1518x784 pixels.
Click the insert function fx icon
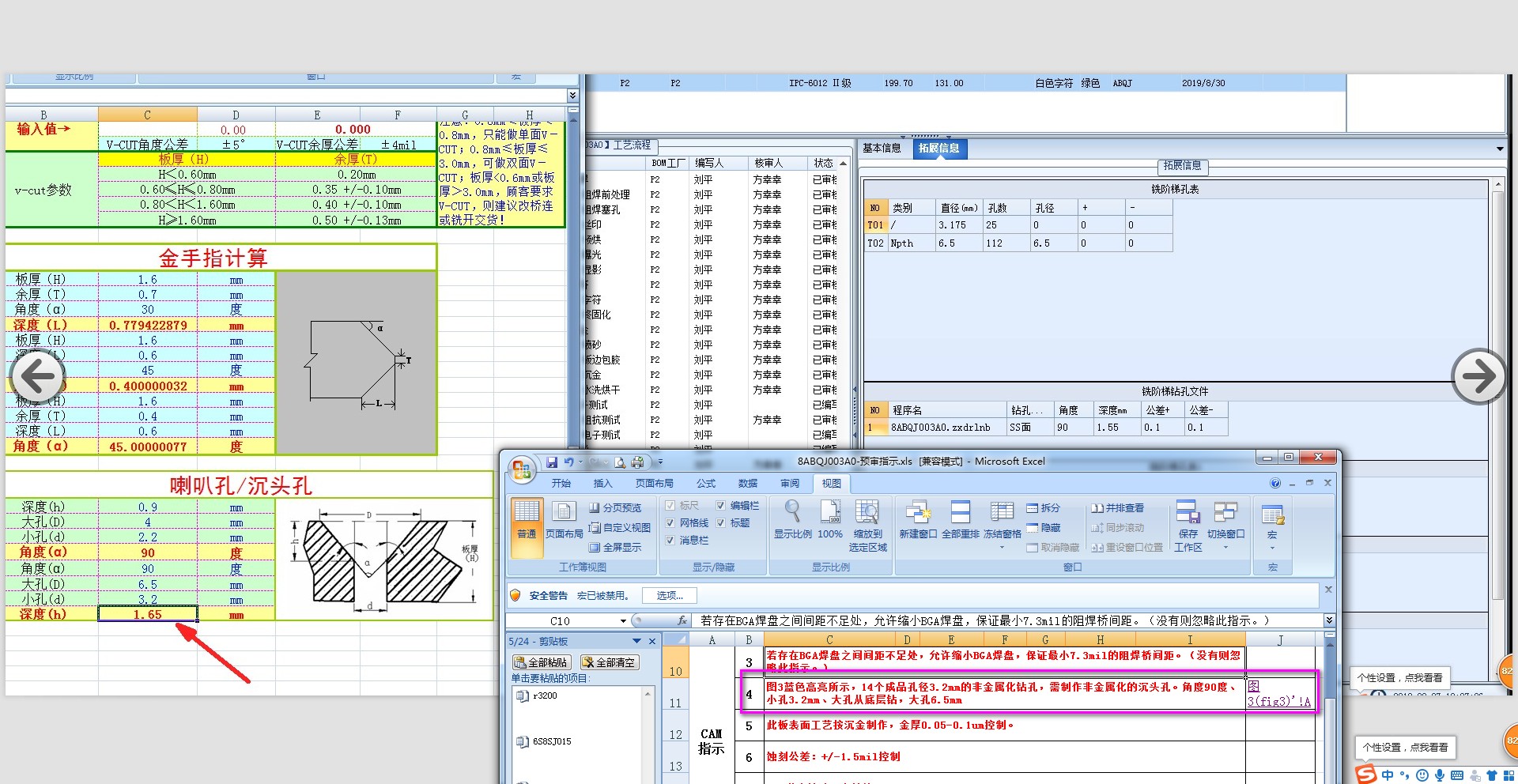[683, 620]
